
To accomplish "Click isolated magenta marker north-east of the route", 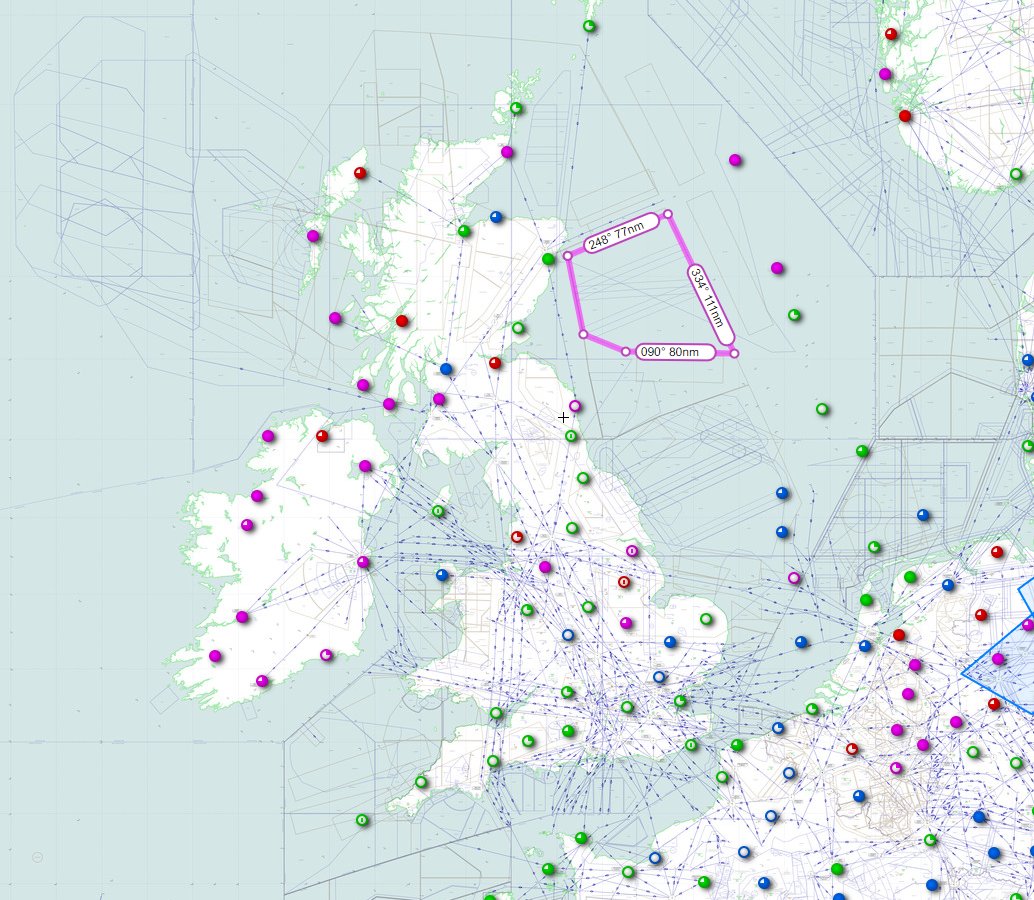I will pos(735,160).
